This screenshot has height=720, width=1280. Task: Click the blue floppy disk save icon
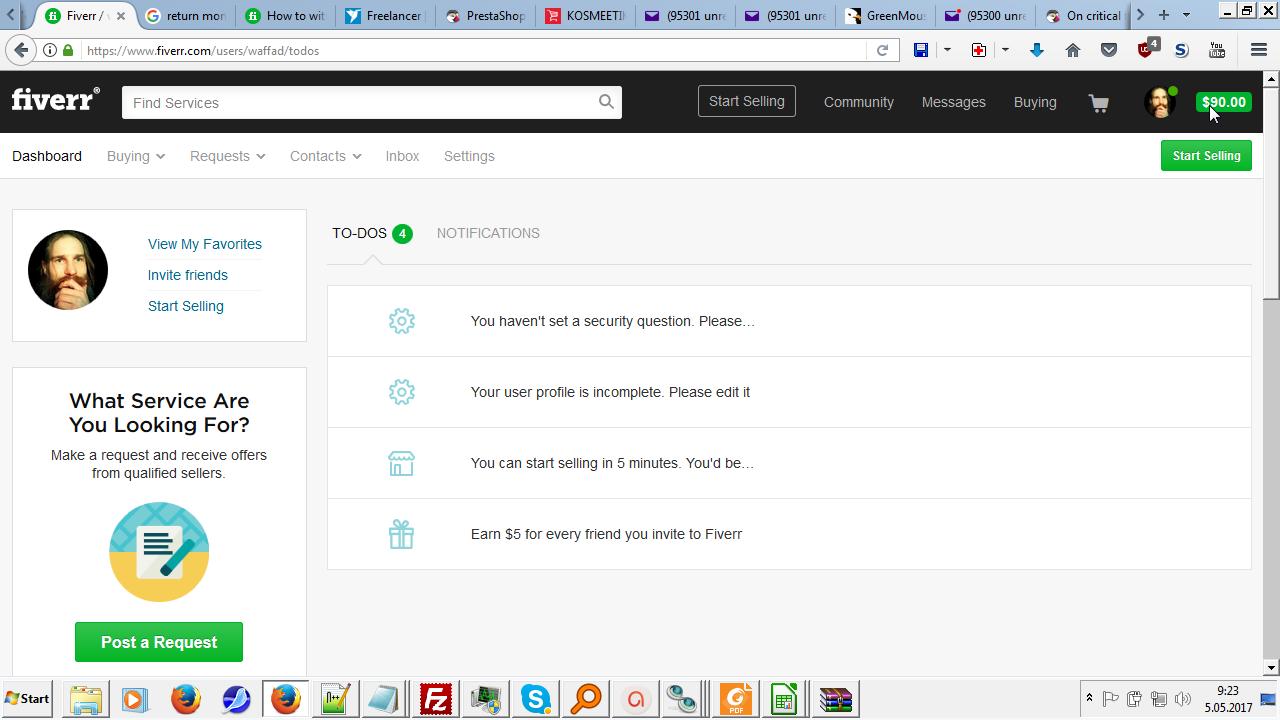[921, 50]
